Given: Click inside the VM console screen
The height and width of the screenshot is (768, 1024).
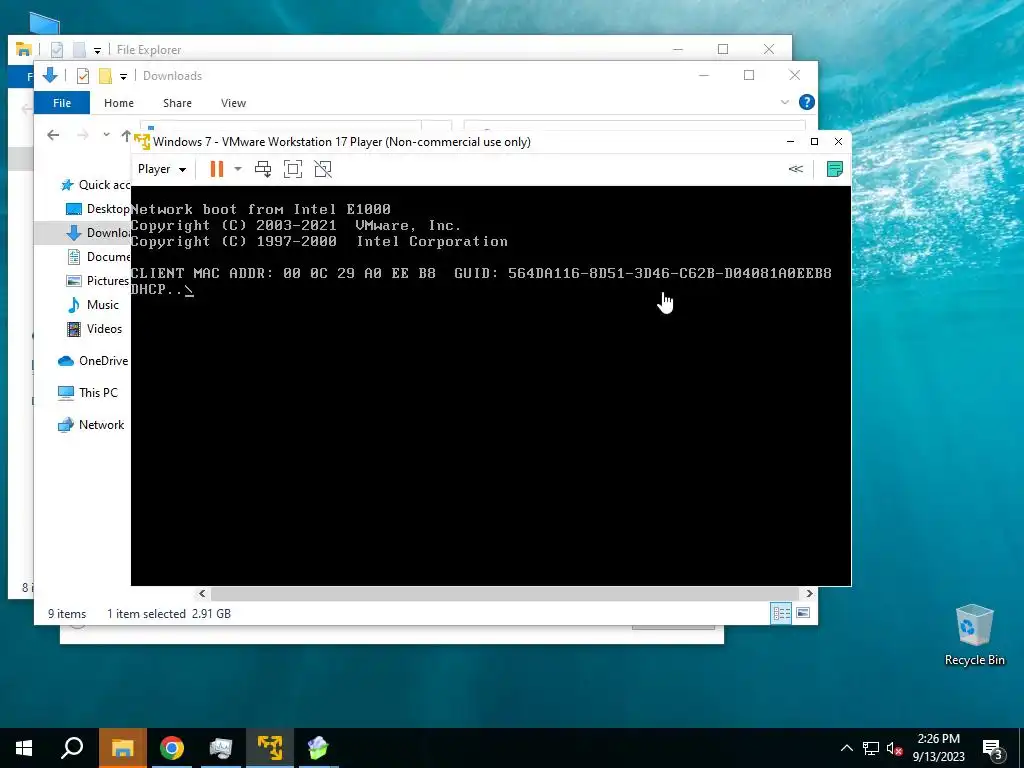Looking at the screenshot, I should (491, 386).
